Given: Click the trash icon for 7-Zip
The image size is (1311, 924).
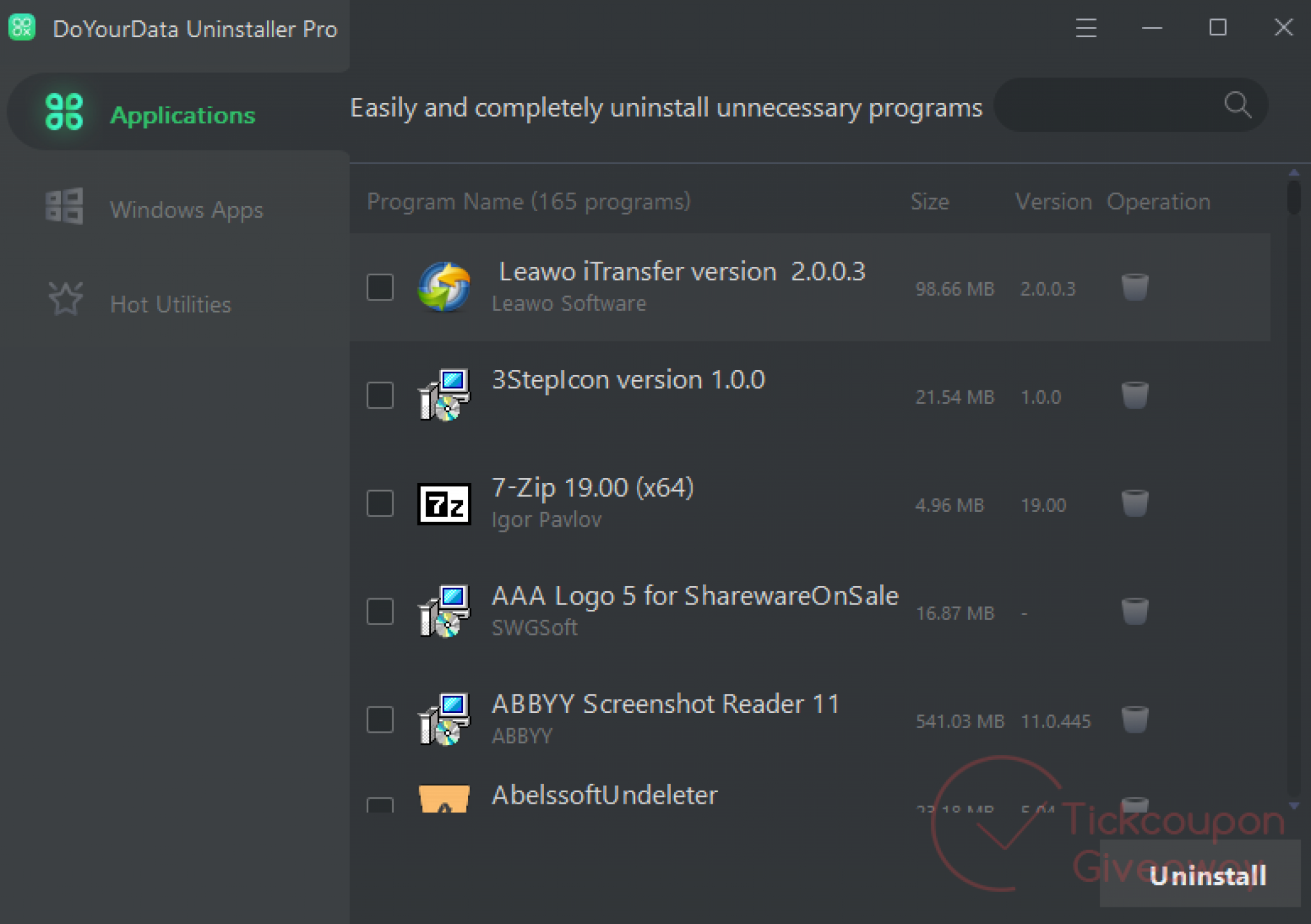Looking at the screenshot, I should [1134, 504].
